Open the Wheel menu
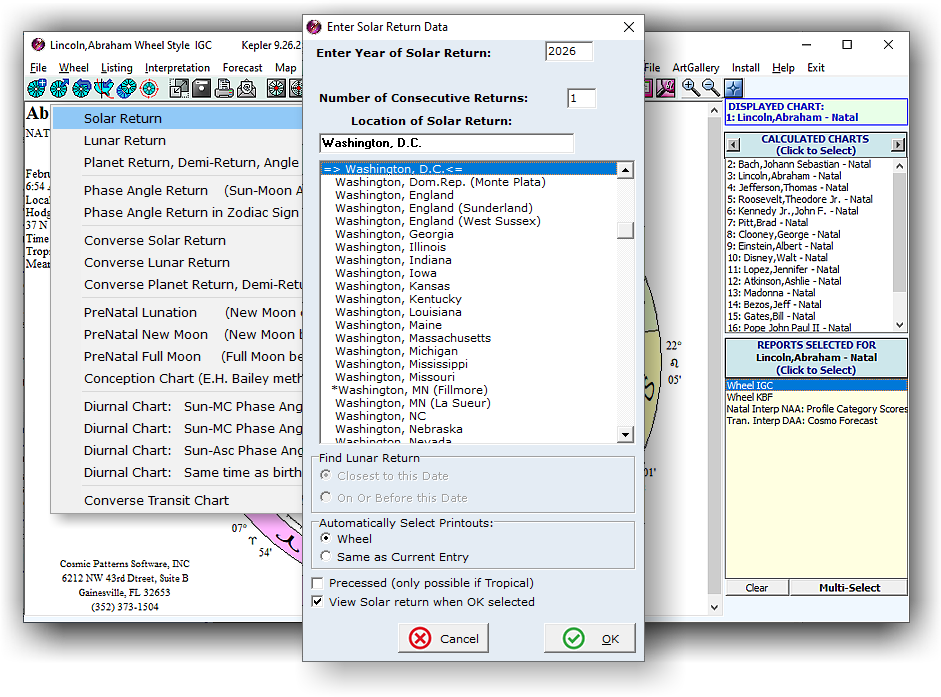This screenshot has width=941, height=697. (74, 68)
